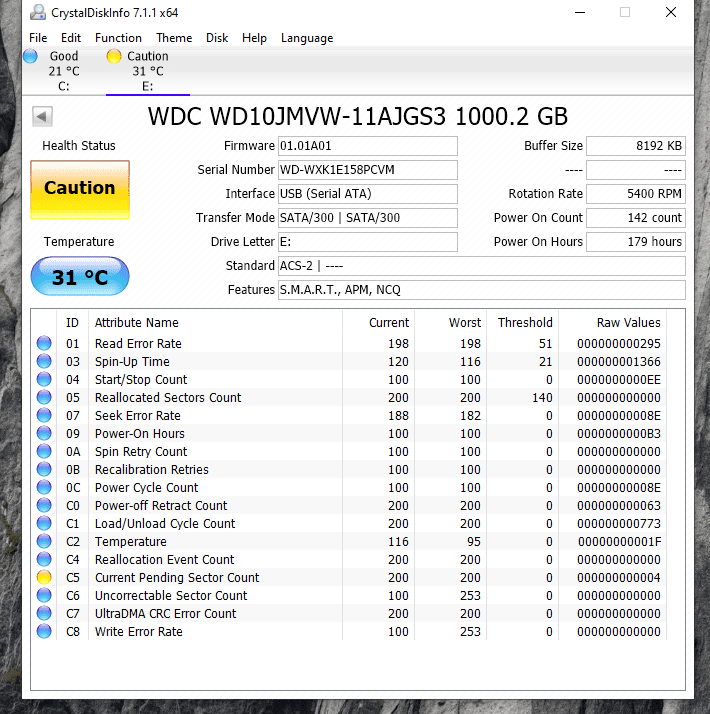Click the Raw Values column header
The width and height of the screenshot is (710, 714).
point(628,322)
